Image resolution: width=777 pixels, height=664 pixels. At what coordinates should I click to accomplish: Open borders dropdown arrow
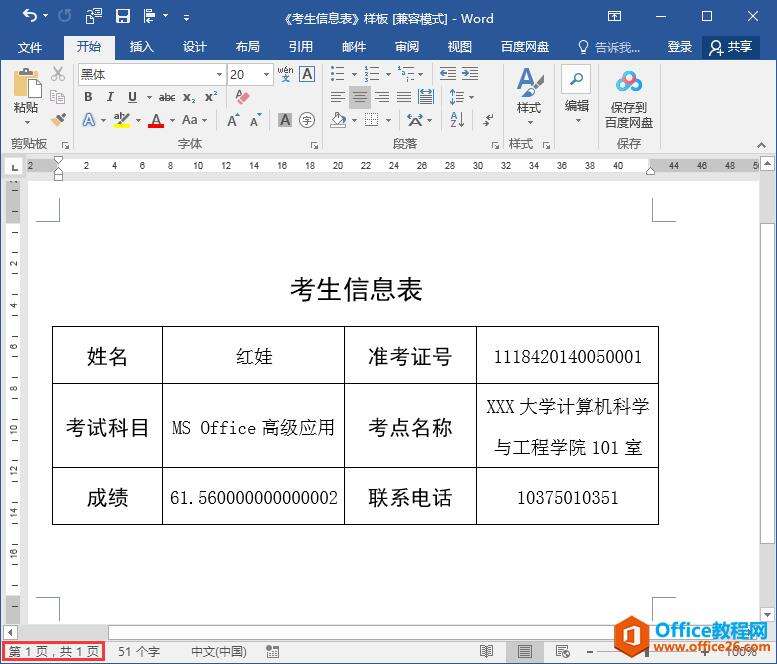[x=388, y=120]
